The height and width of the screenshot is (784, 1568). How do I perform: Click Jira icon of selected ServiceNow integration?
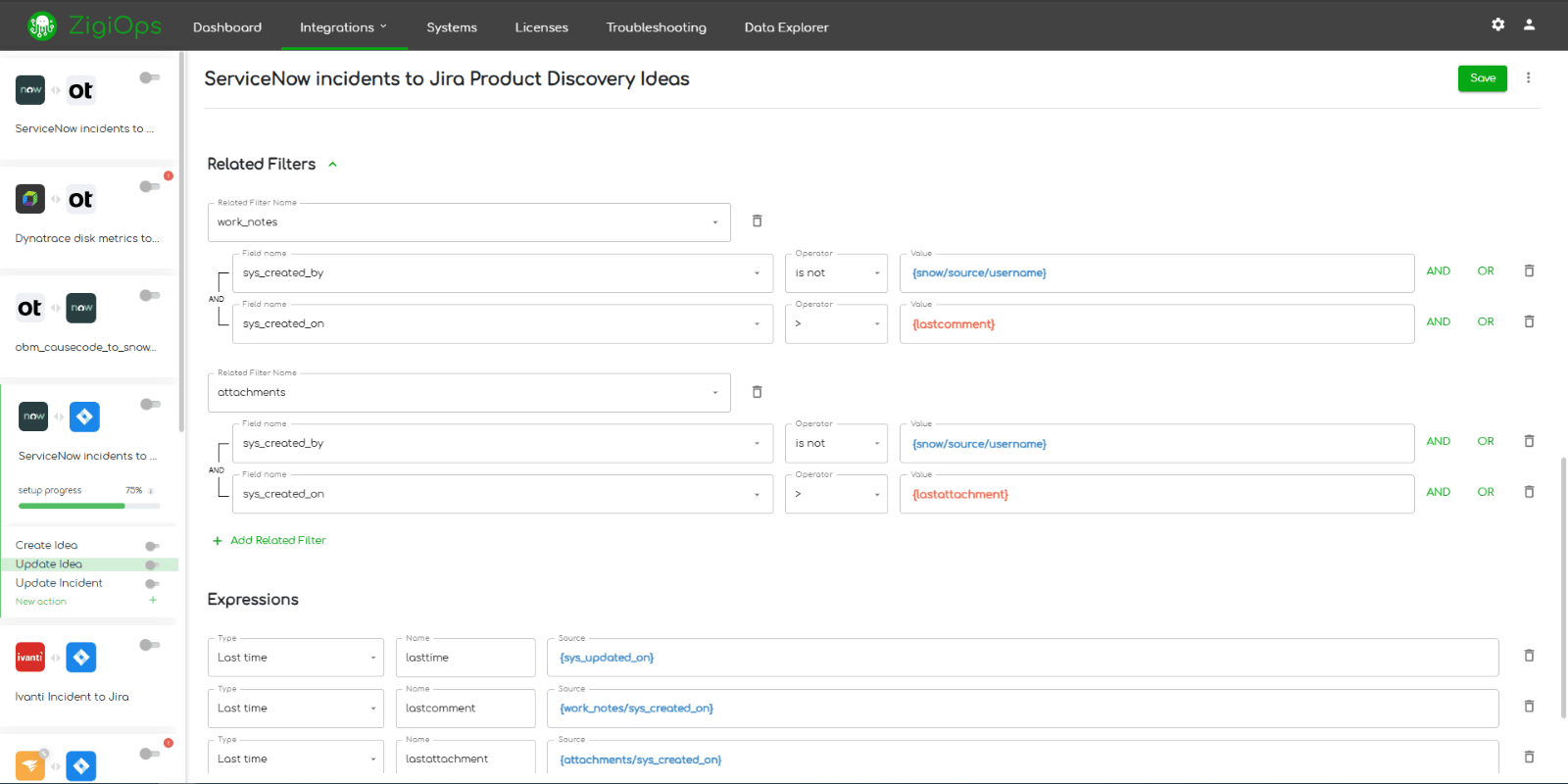coord(84,416)
